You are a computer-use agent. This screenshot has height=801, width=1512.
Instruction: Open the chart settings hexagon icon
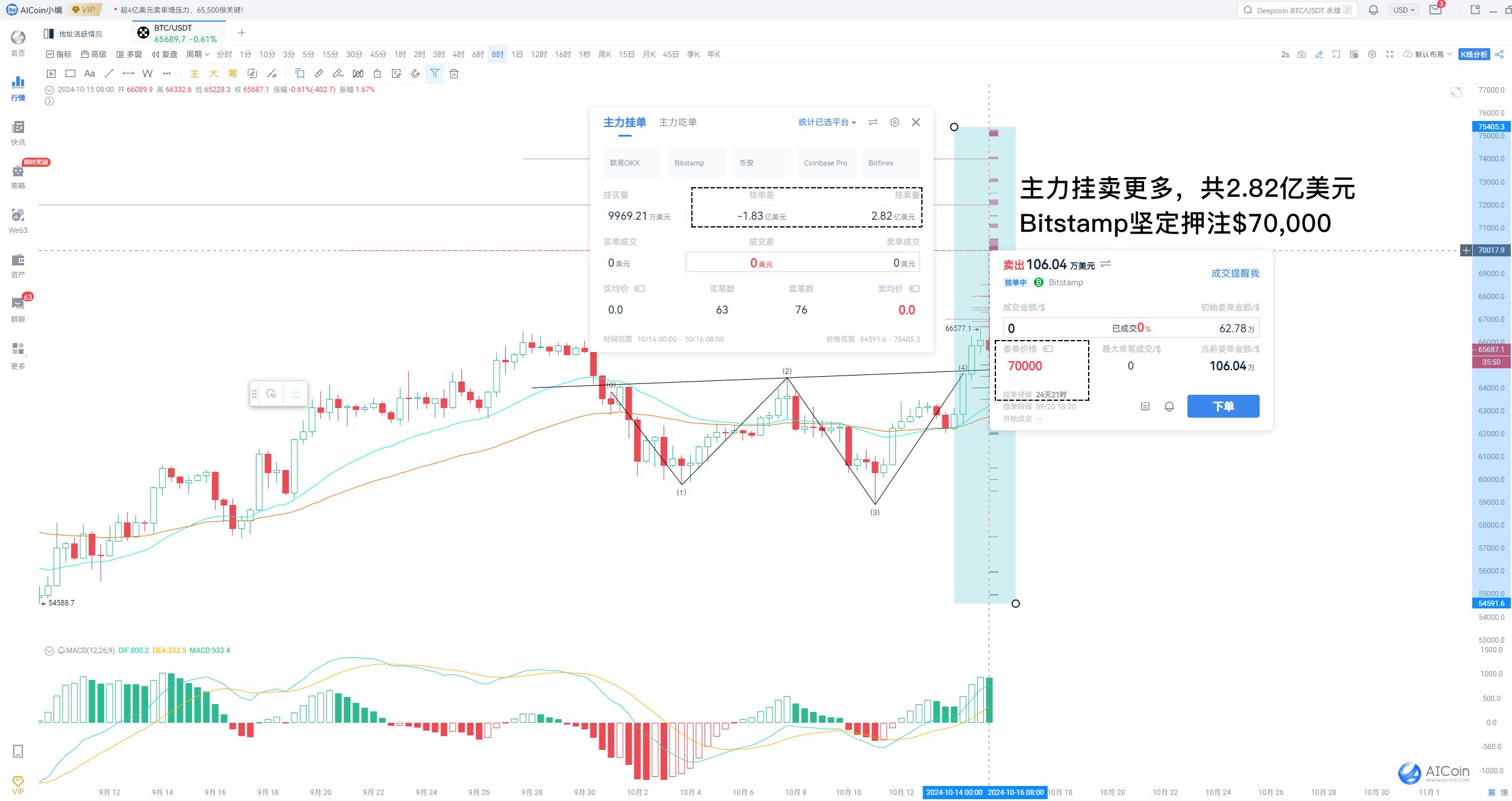pos(1372,54)
